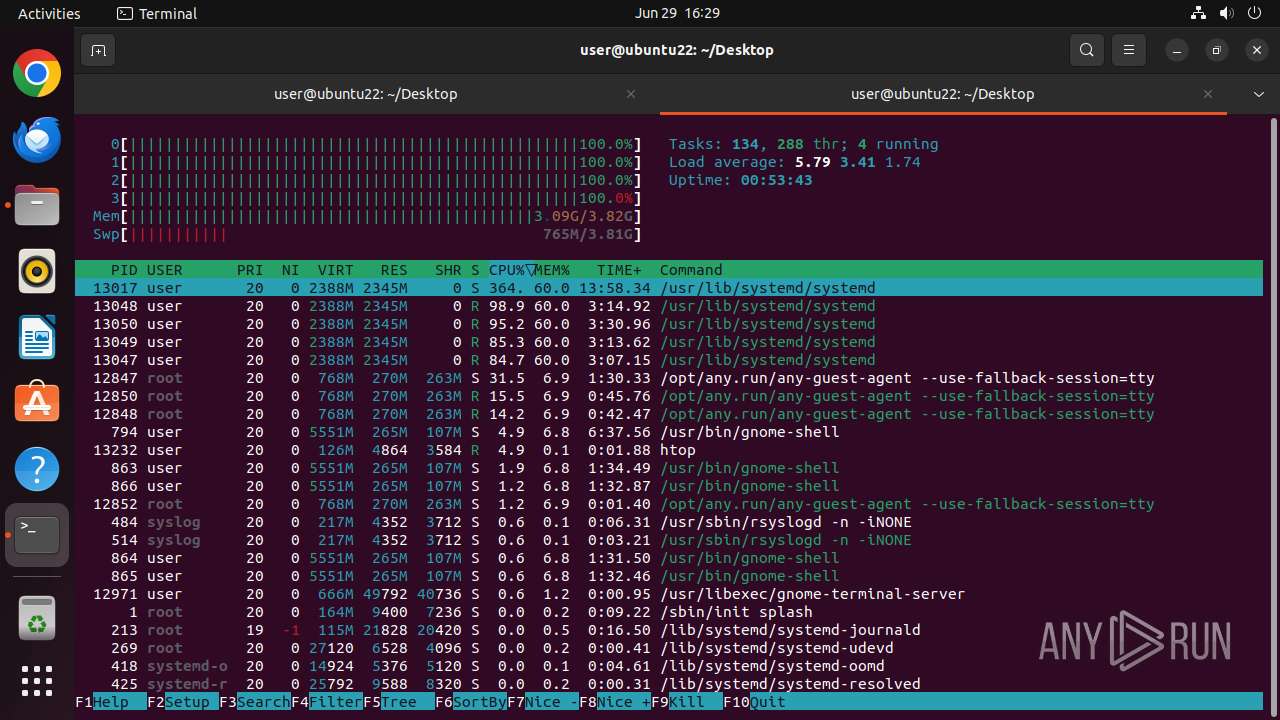Sort by VIRT column header
The width and height of the screenshot is (1280, 720).
[x=335, y=270]
